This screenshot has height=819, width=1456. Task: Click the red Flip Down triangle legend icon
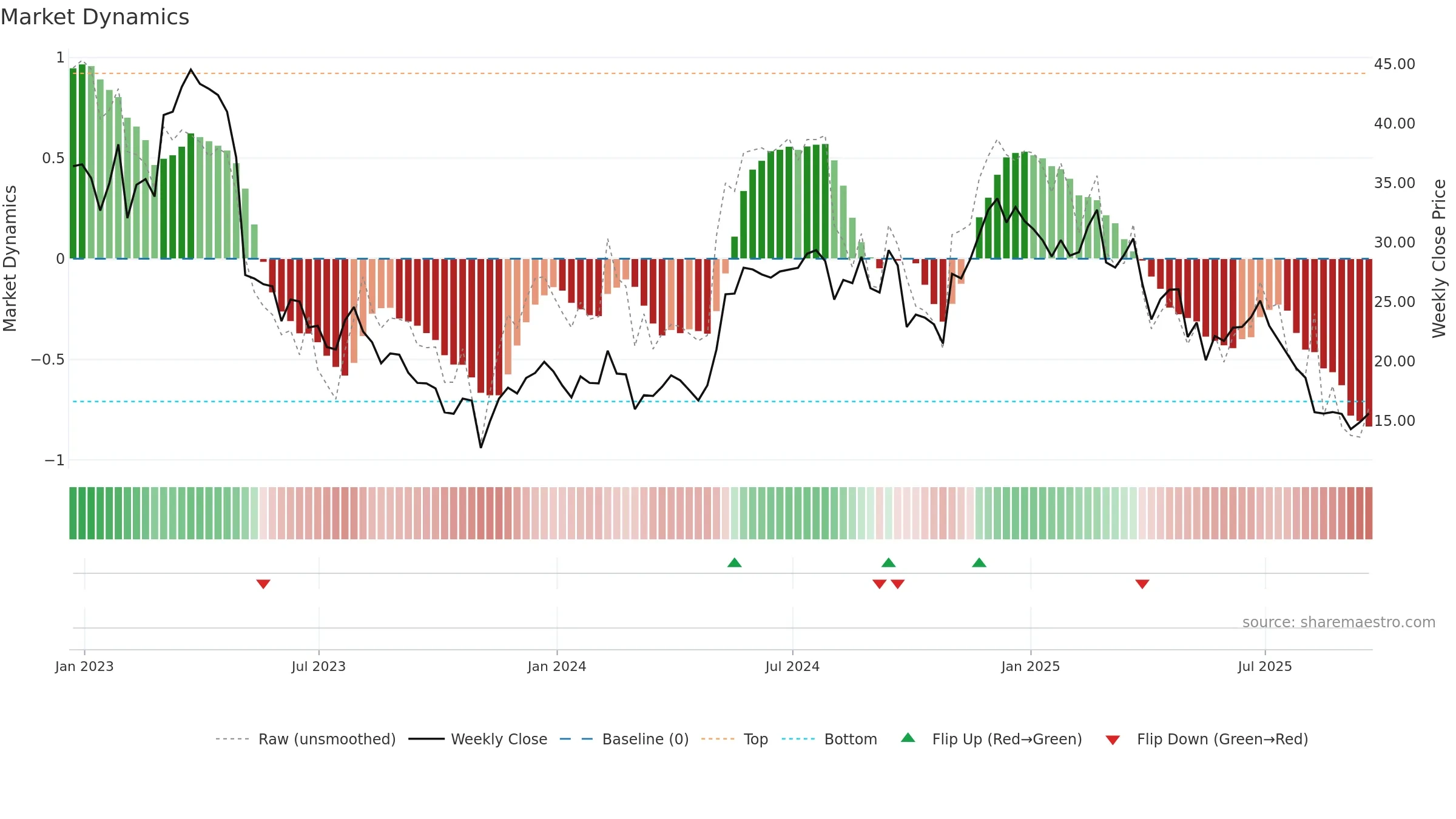(1113, 740)
